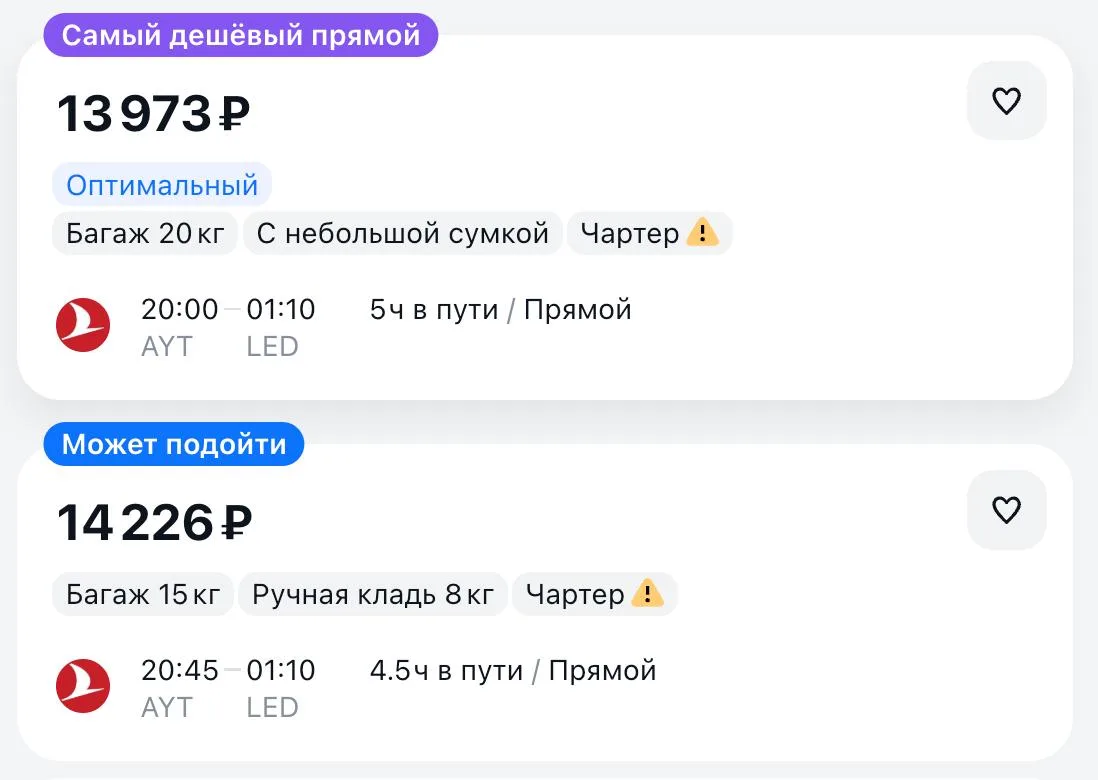Image resolution: width=1098 pixels, height=780 pixels.
Task: Favorite the 13 973 ₽ flight with heart icon
Action: (x=1006, y=100)
